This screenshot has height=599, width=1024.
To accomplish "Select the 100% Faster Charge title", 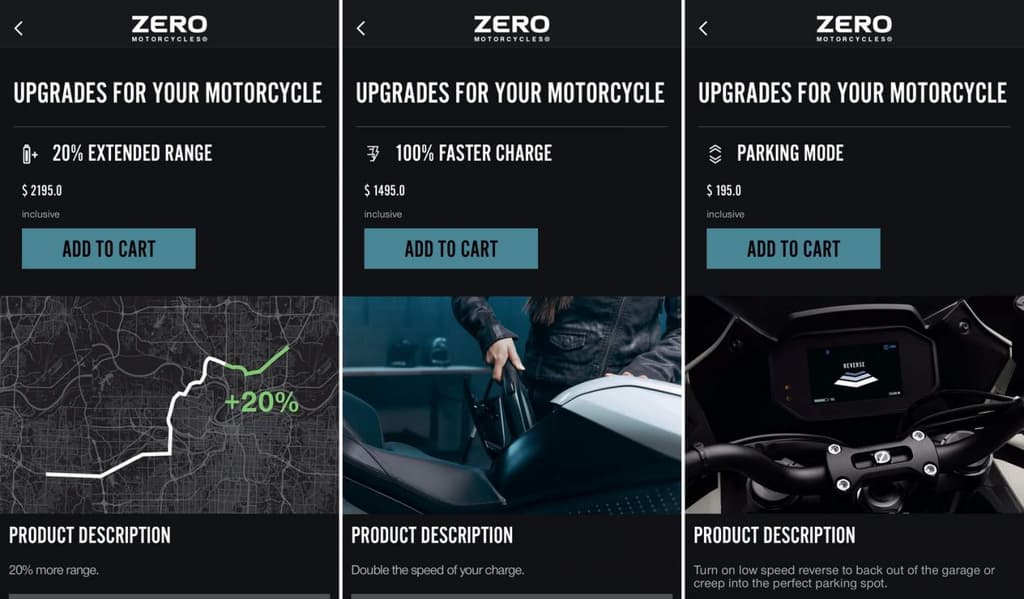I will (x=473, y=154).
